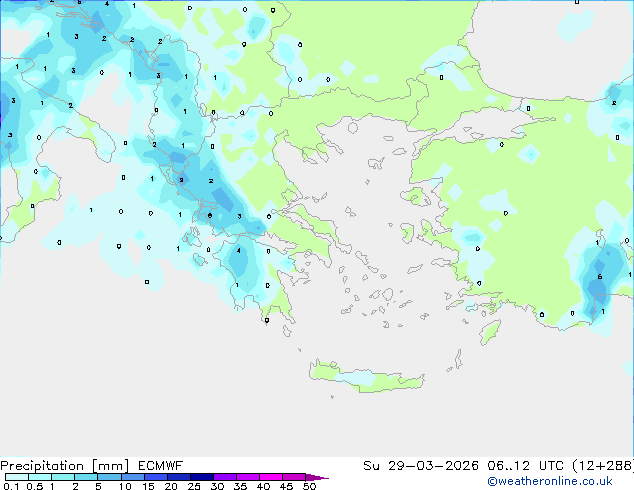The image size is (634, 490).
Task: Click the 'Precipitation [mm]' title text
Action: click(64, 466)
